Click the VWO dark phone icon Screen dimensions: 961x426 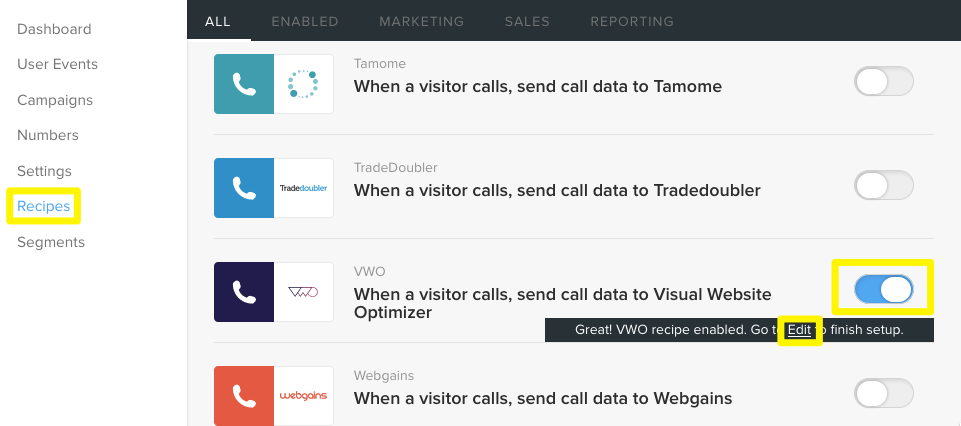click(244, 292)
